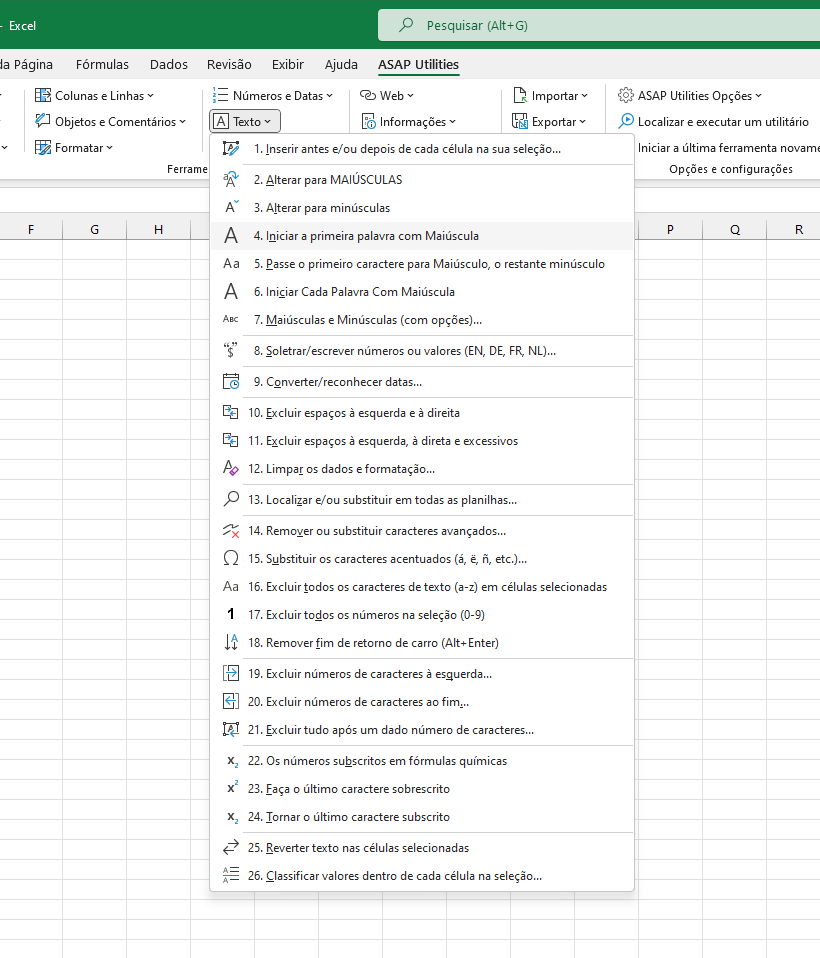
Task: Choose Excluir espaços à esquerda e à direita
Action: (x=422, y=413)
